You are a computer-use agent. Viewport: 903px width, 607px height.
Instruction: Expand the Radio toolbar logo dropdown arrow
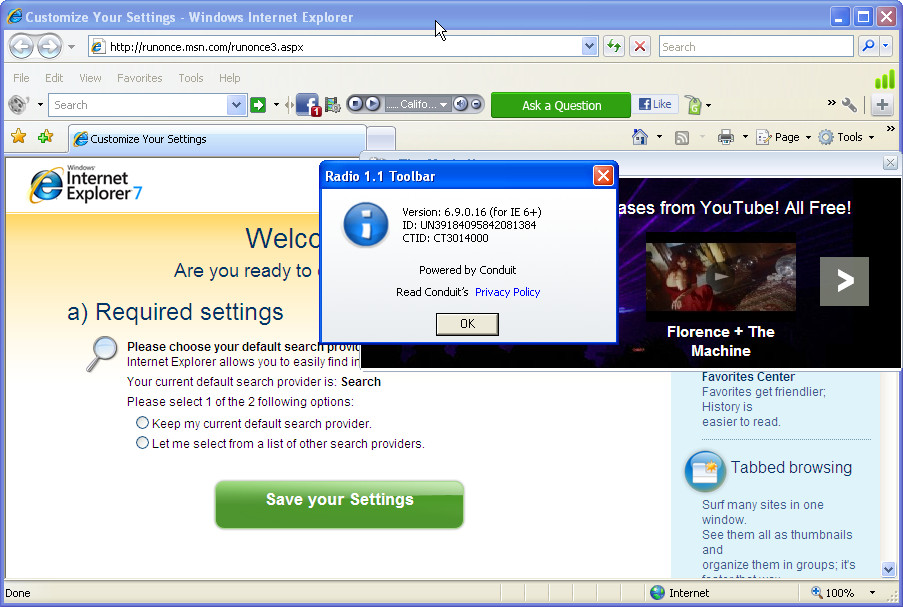(x=40, y=105)
